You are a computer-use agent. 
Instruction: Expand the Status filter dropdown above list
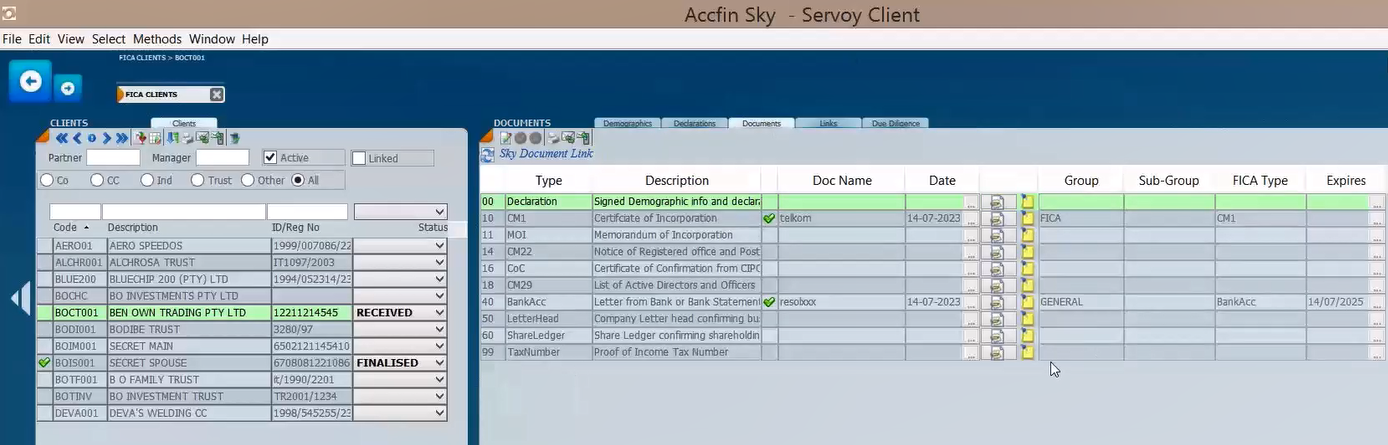pos(439,212)
